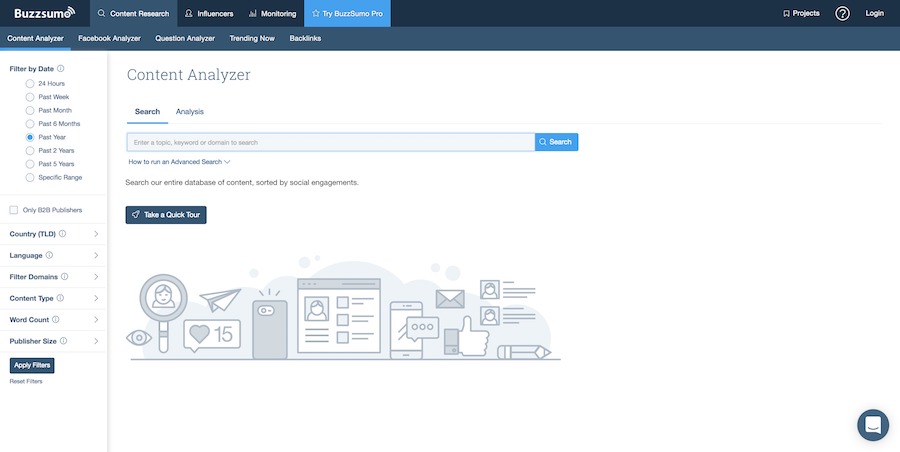Image resolution: width=900 pixels, height=452 pixels.
Task: Click the Publisher Size info icon
Action: [64, 341]
